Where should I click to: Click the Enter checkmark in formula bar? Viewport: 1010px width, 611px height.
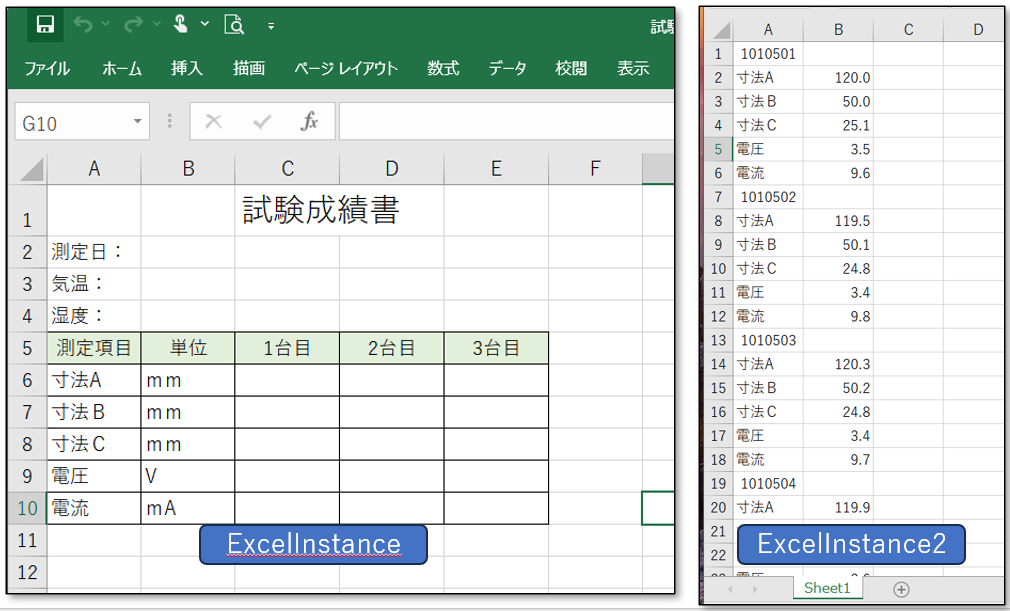pyautogui.click(x=262, y=122)
